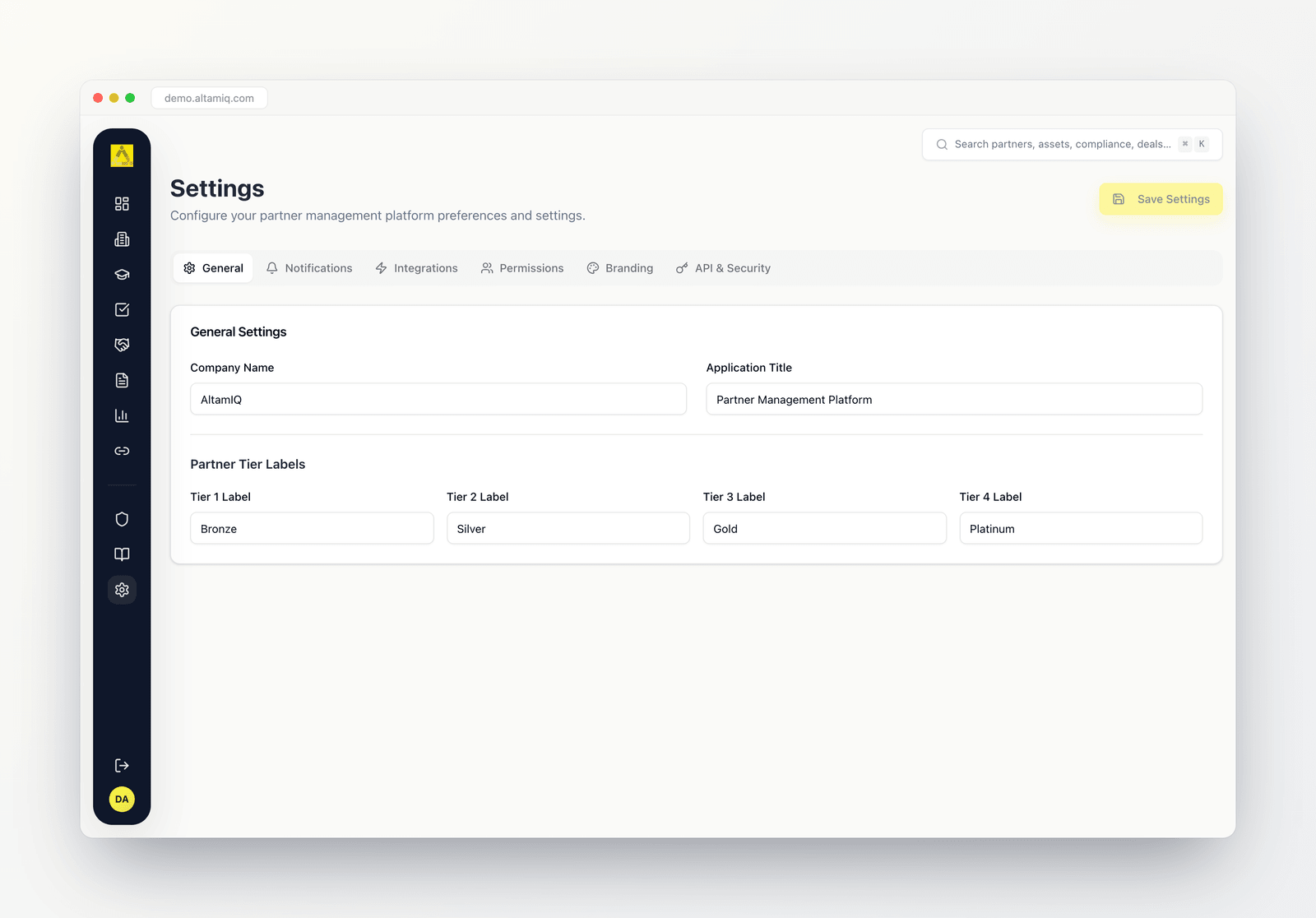View the bar chart icon in sidebar
1316x918 pixels.
pos(122,415)
